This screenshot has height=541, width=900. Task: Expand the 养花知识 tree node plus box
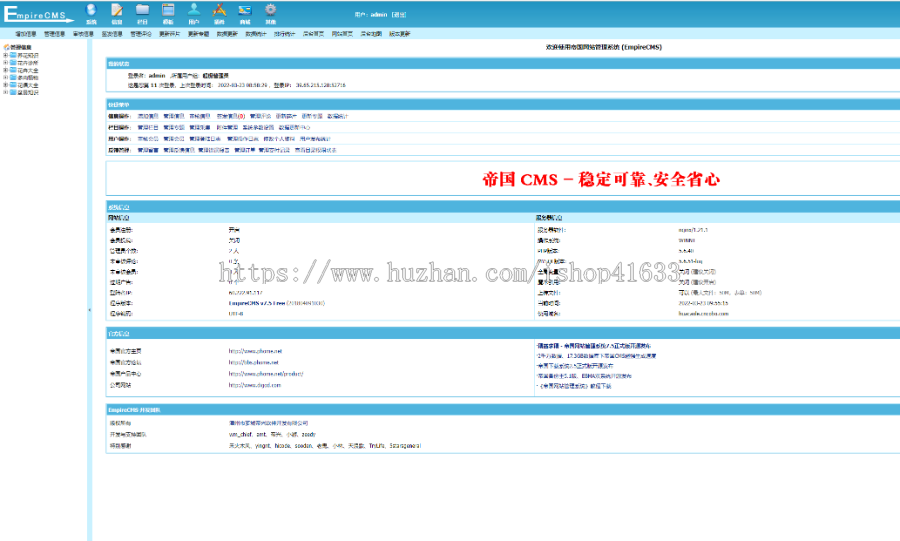(6, 55)
